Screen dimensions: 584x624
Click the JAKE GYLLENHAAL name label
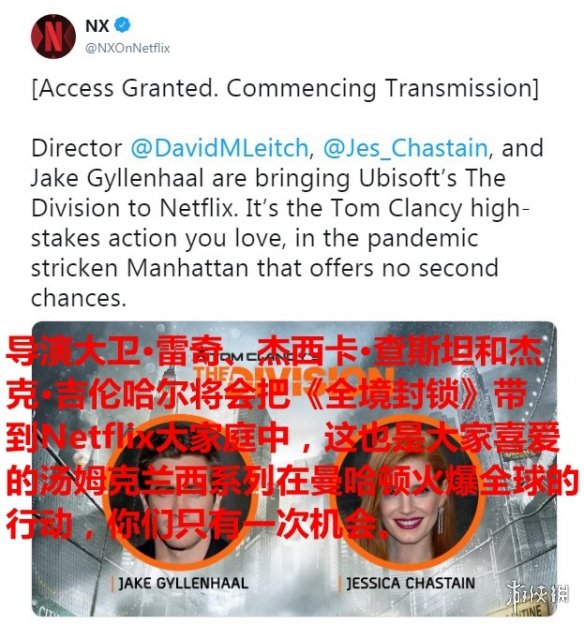pos(183,583)
